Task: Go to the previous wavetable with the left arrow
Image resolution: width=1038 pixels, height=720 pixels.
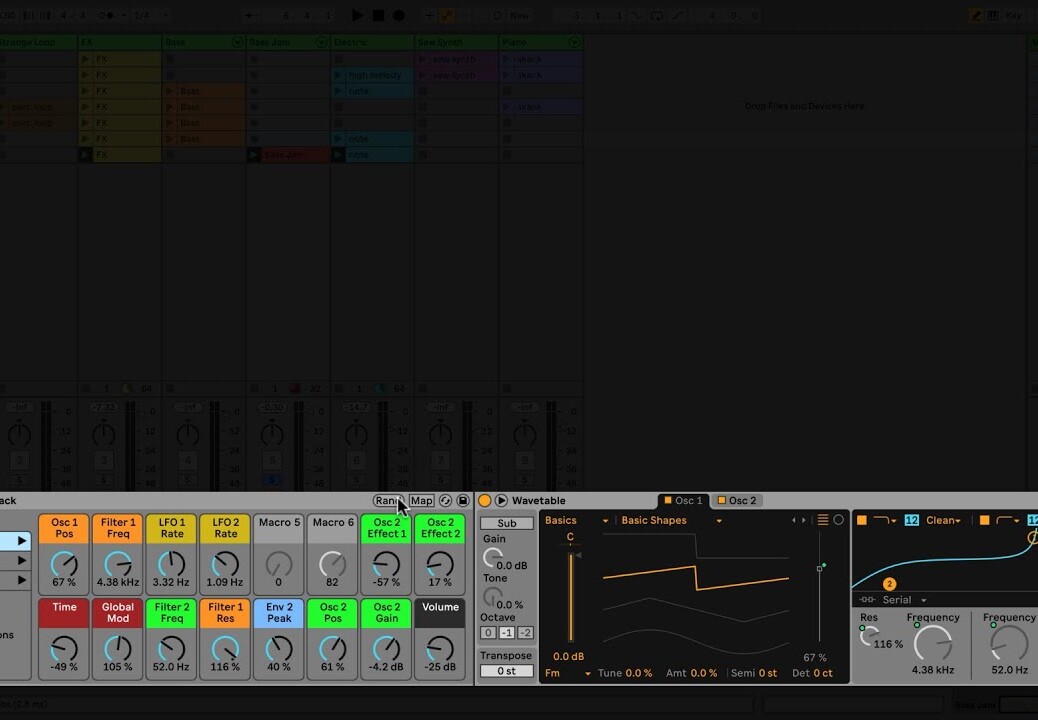Action: [794, 520]
